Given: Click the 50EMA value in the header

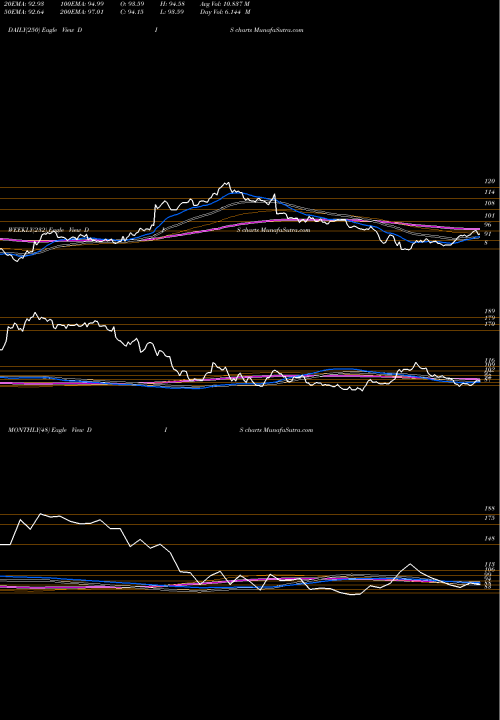Looking at the screenshot, I should tap(36, 12).
